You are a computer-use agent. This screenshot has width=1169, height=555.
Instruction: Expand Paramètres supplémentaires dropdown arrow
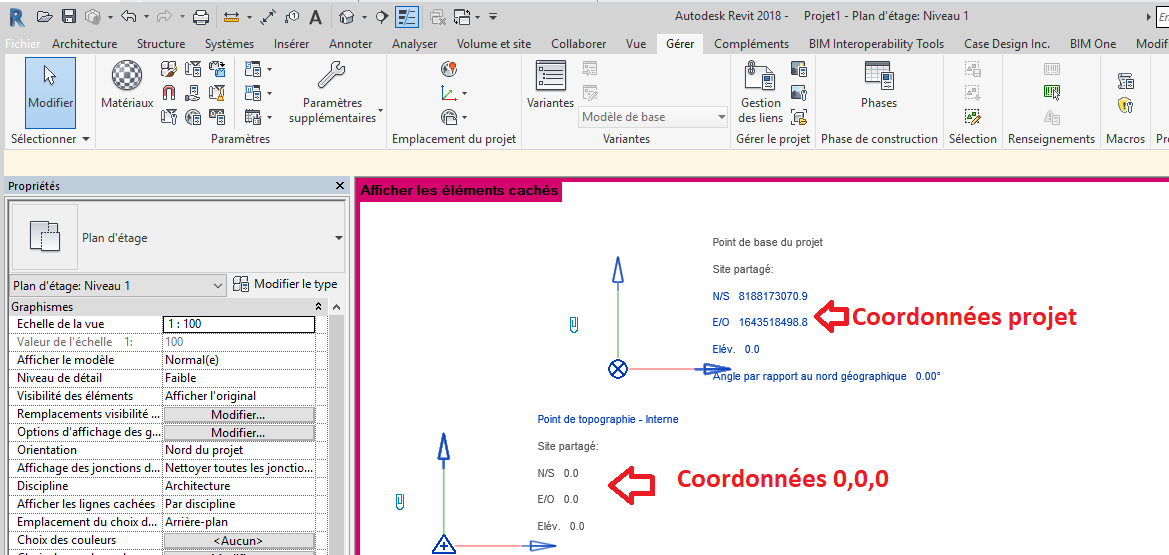(380, 110)
